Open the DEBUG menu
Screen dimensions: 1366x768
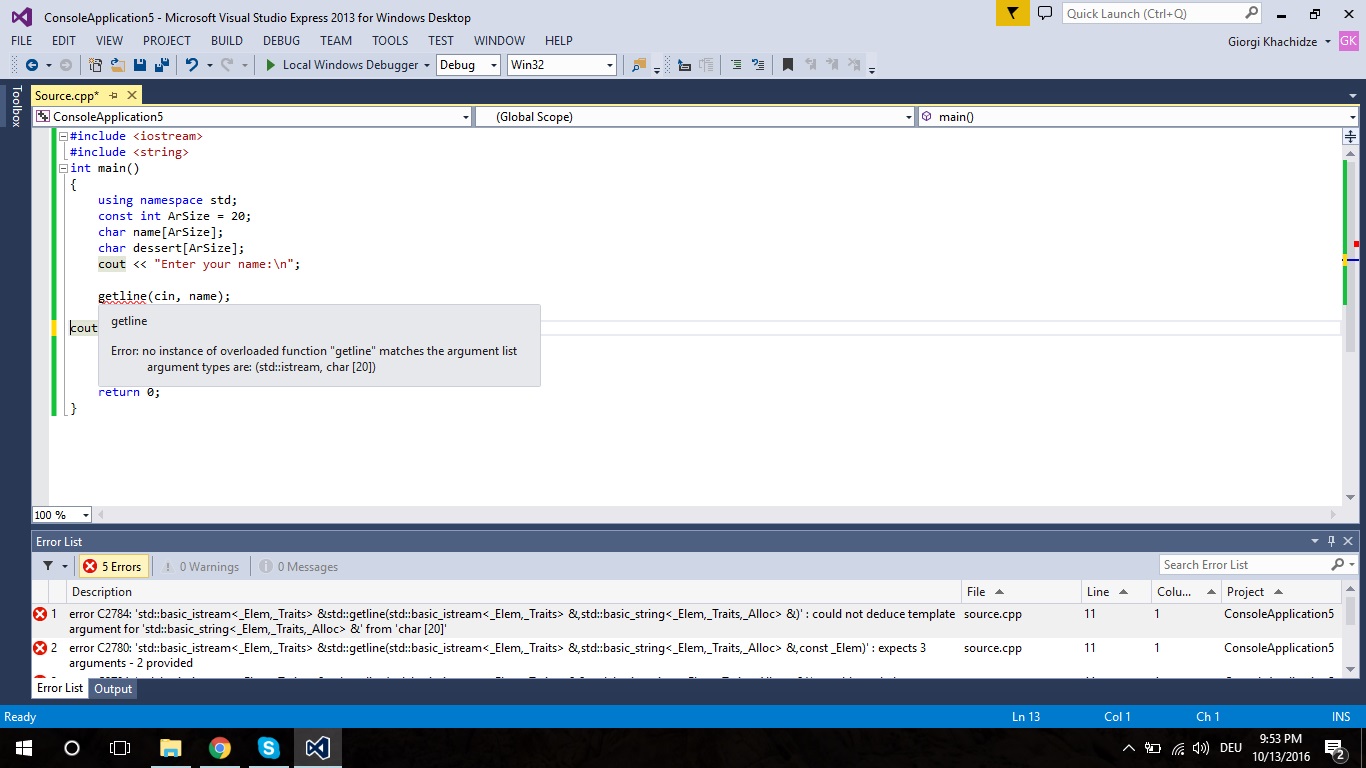281,41
